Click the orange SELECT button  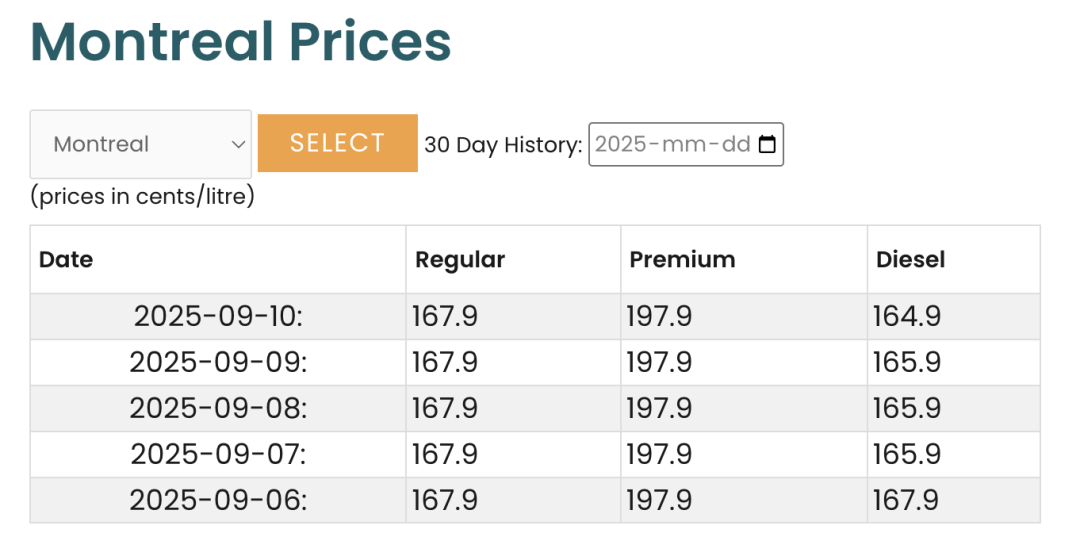coord(338,143)
